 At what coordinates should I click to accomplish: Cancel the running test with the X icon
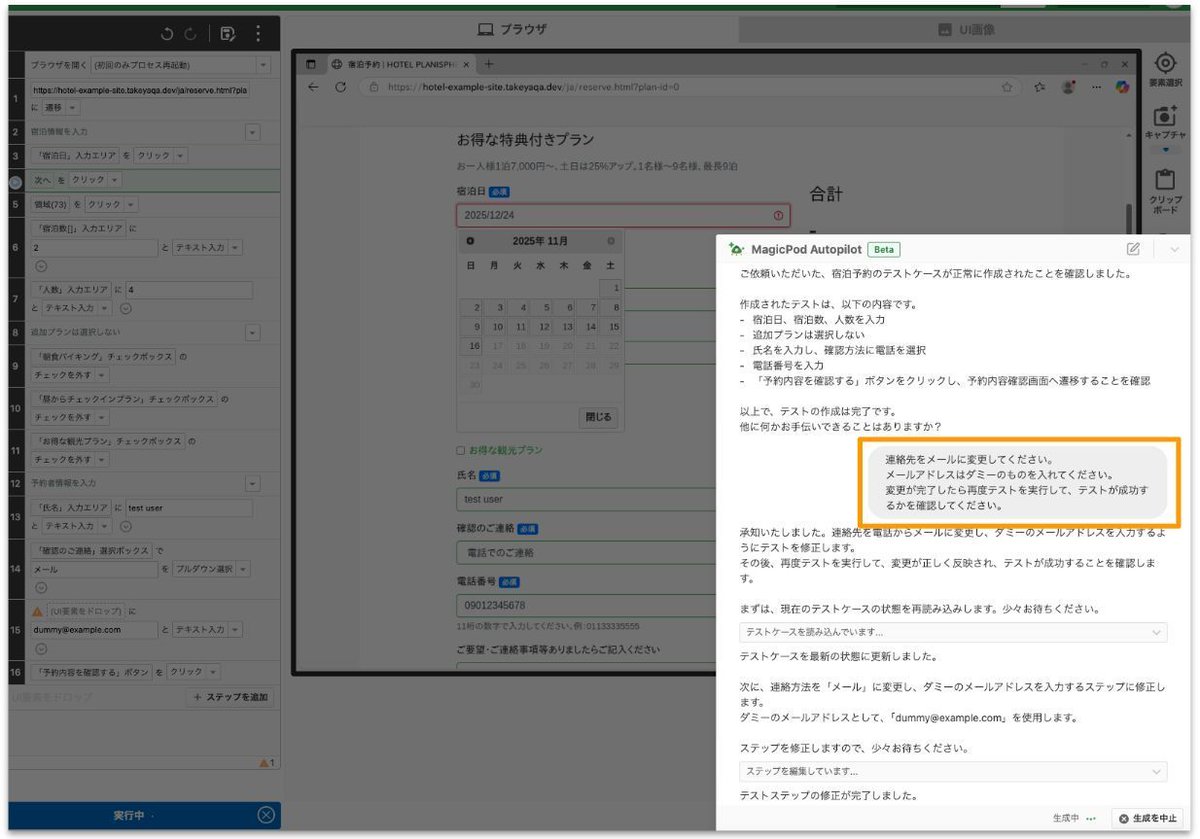pyautogui.click(x=266, y=815)
